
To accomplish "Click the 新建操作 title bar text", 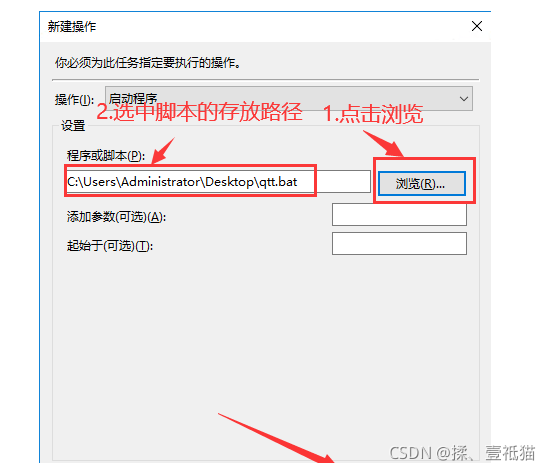I will 72,26.
